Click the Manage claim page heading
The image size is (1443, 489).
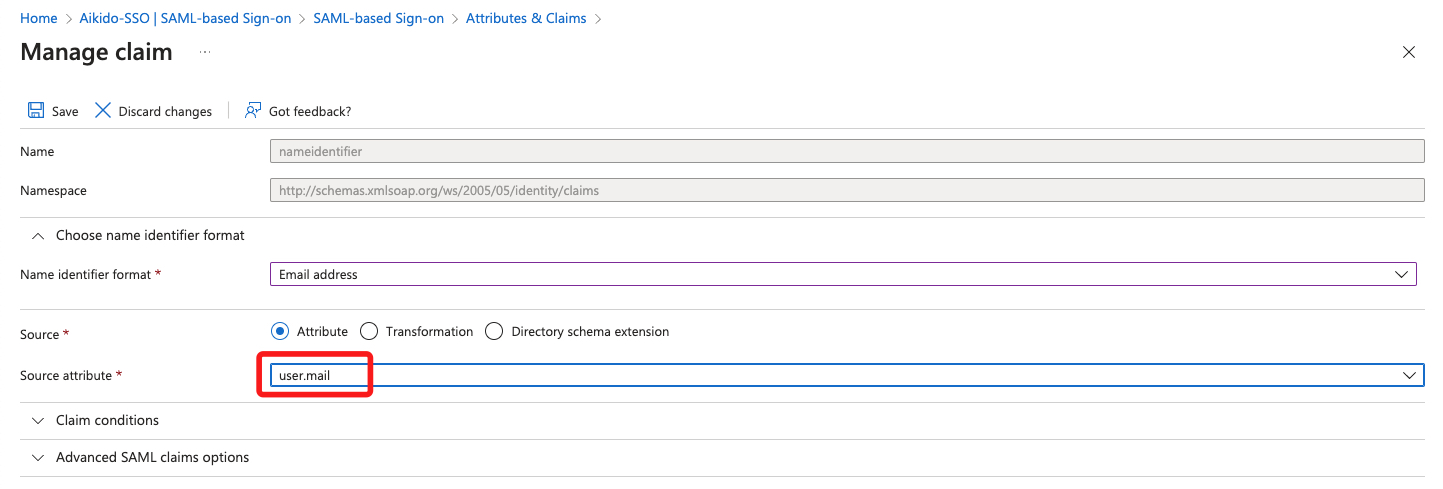point(96,52)
